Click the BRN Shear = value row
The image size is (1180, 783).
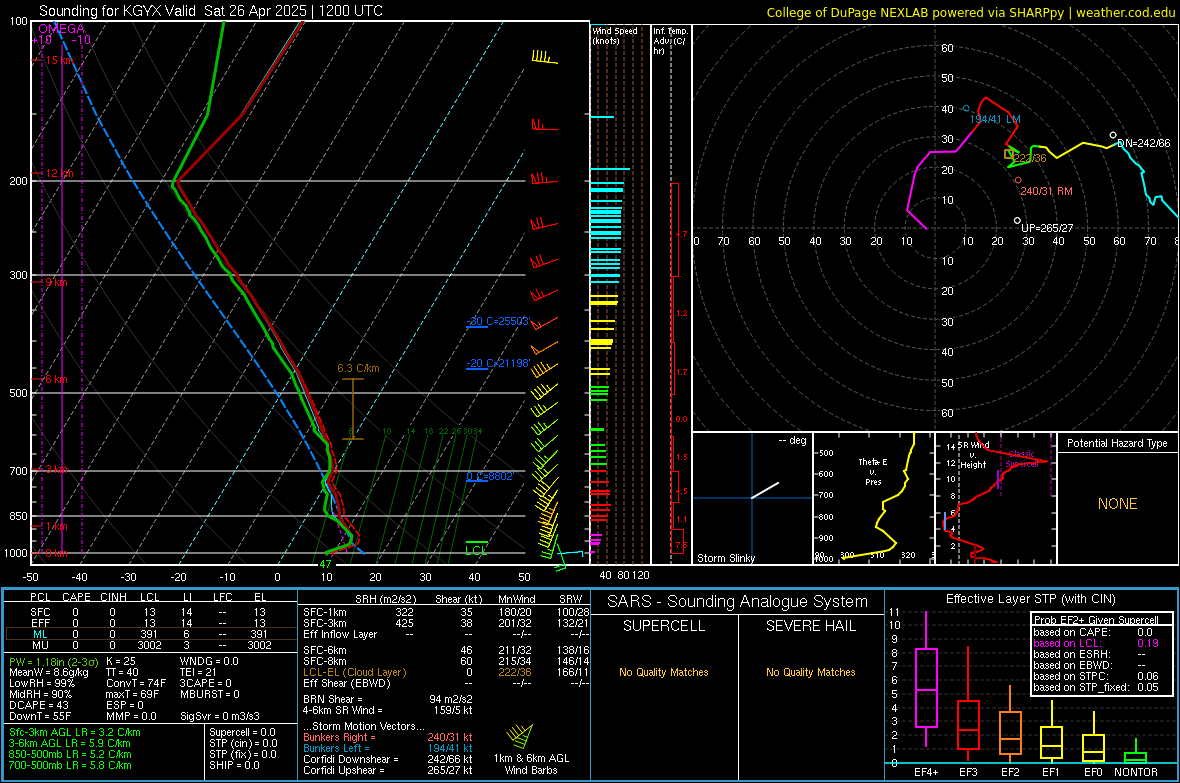(388, 699)
